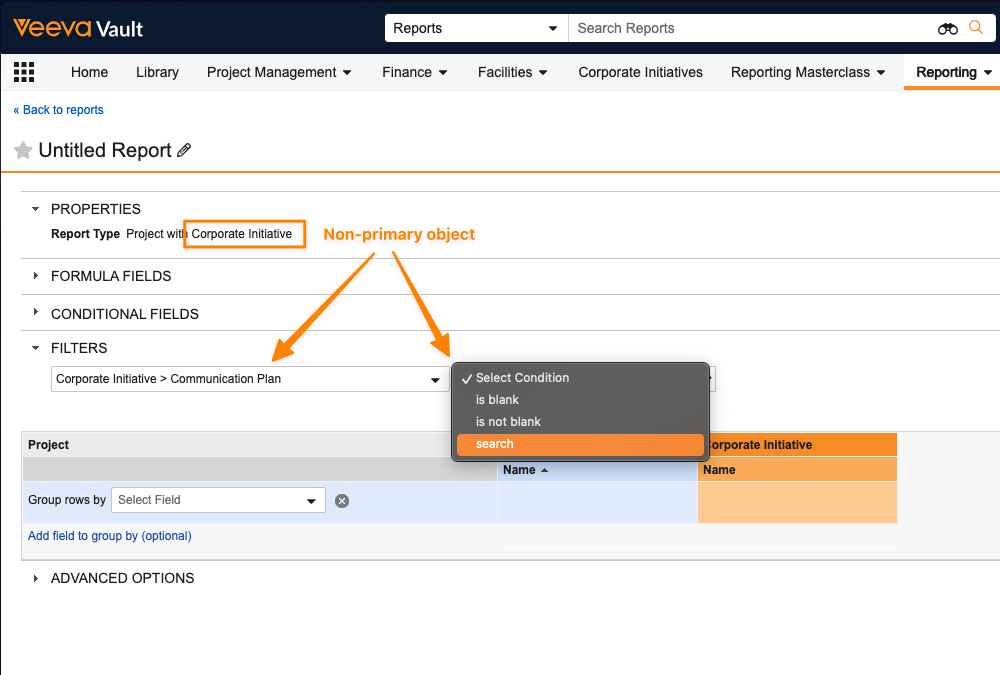
Task: Select the 'is blank' condition
Action: [580, 400]
